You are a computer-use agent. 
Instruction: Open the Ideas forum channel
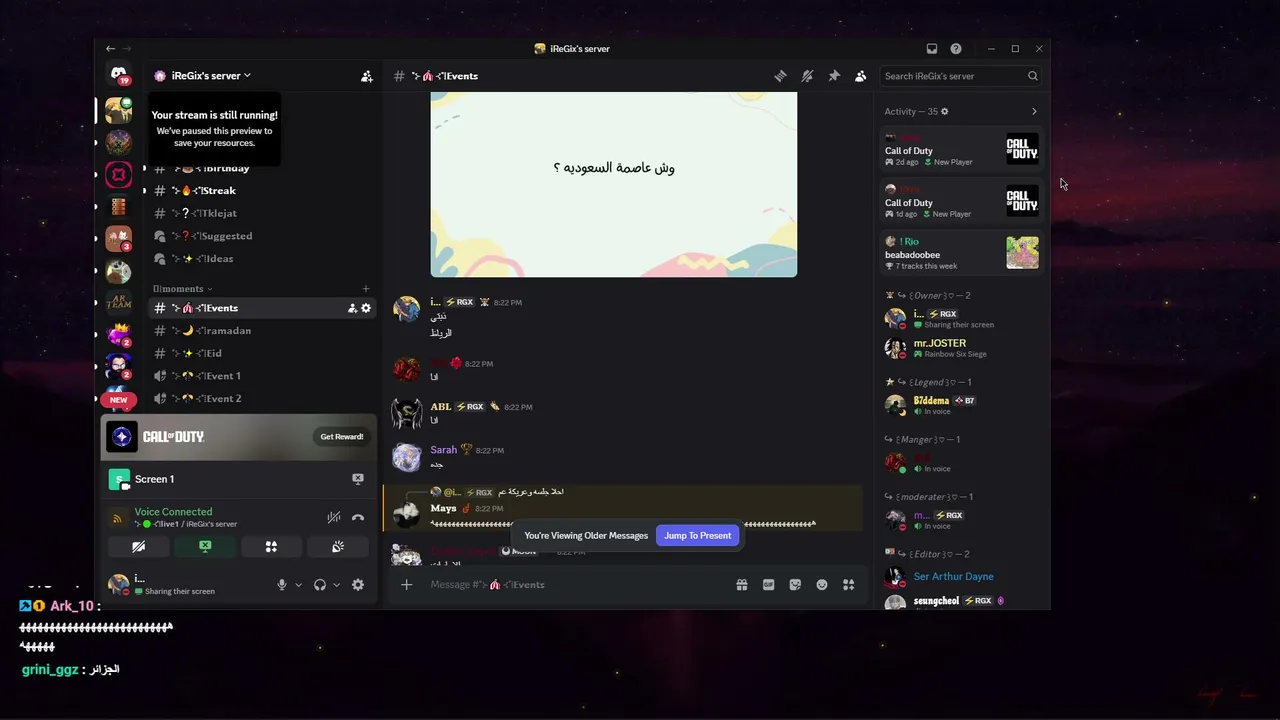click(x=262, y=258)
